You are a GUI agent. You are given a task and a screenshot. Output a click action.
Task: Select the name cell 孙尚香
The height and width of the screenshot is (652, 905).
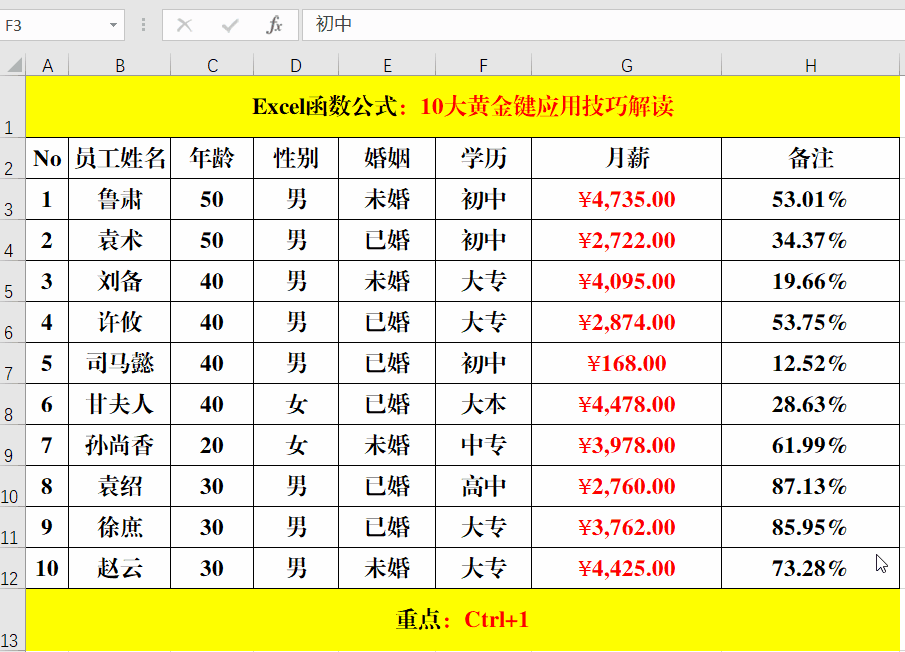(x=119, y=445)
